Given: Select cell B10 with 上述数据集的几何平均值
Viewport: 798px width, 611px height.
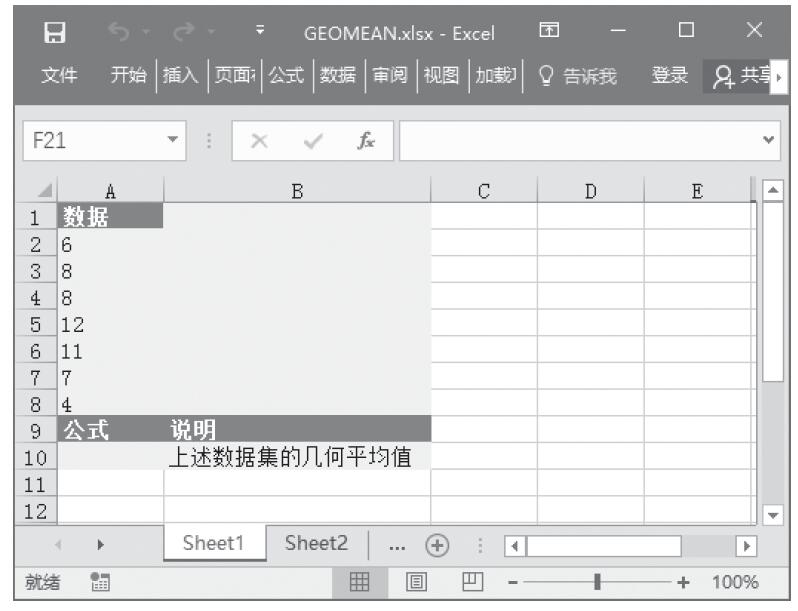Looking at the screenshot, I should [x=296, y=458].
